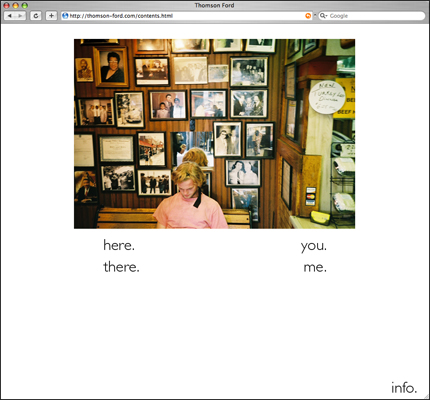The image size is (430, 400).
Task: Open the "here." link
Action: pos(119,245)
